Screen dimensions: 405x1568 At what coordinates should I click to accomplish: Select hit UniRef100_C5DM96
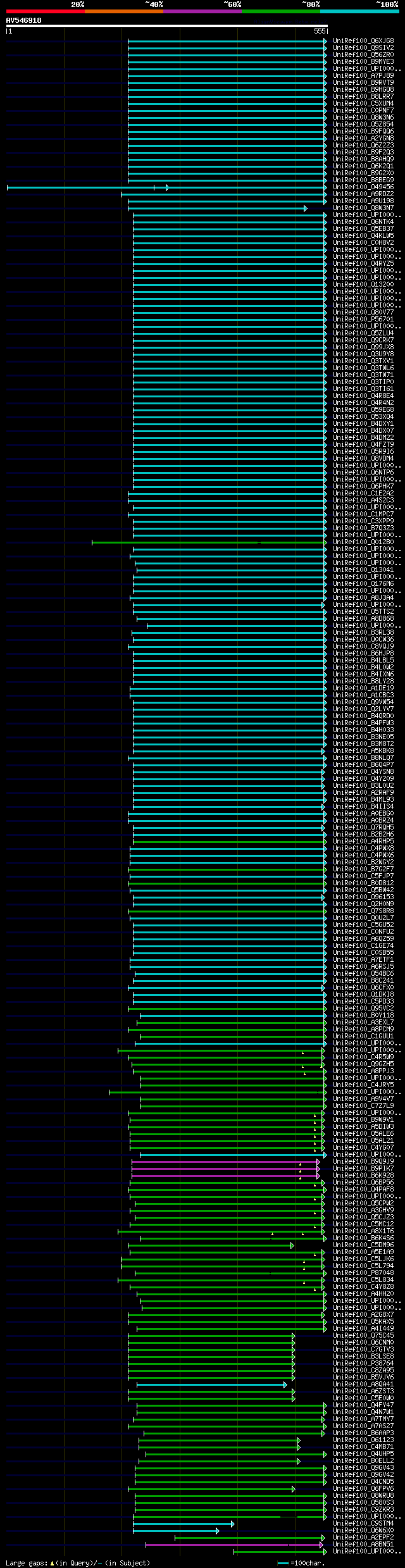(x=363, y=1245)
